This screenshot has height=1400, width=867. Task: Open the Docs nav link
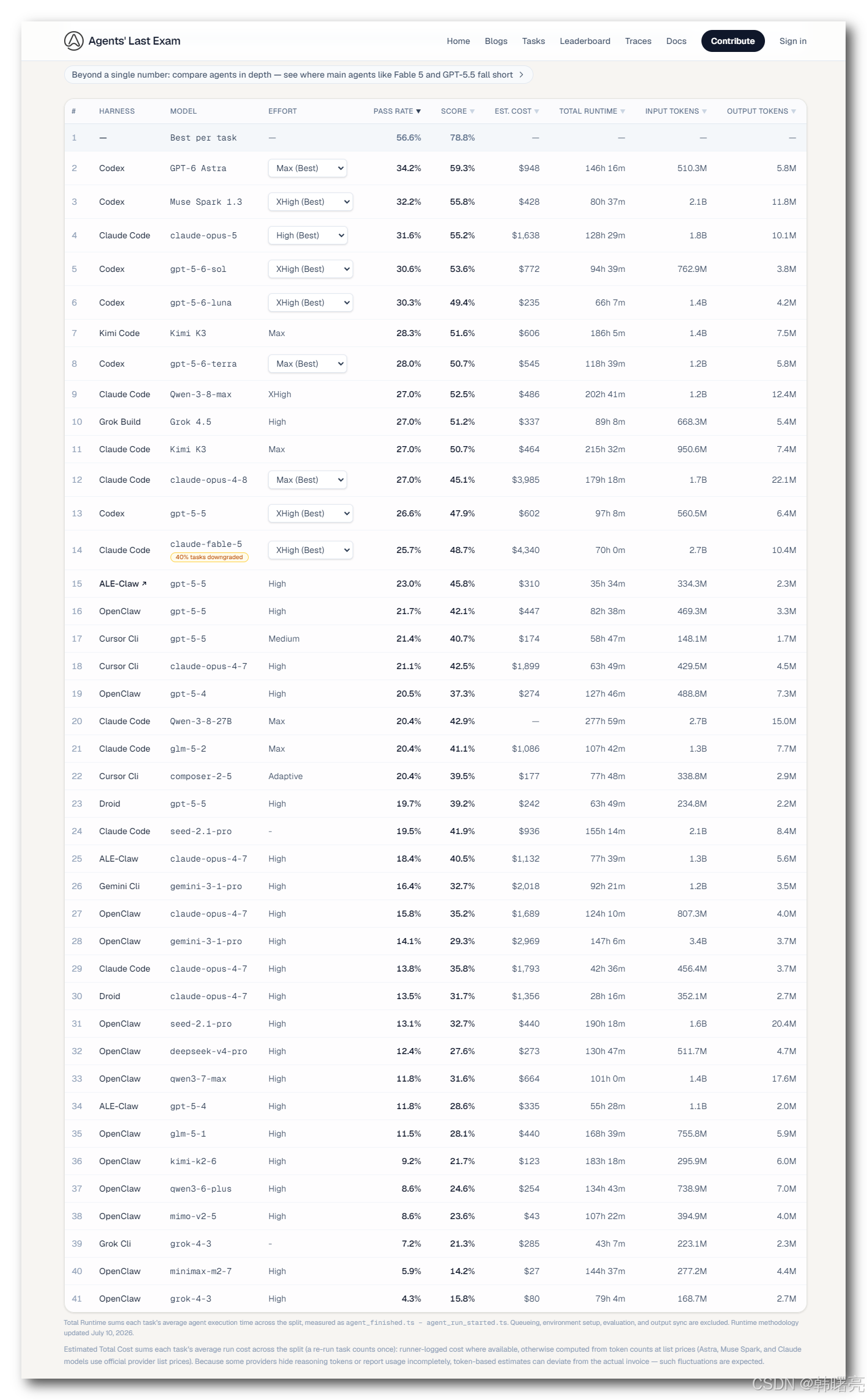click(x=676, y=41)
